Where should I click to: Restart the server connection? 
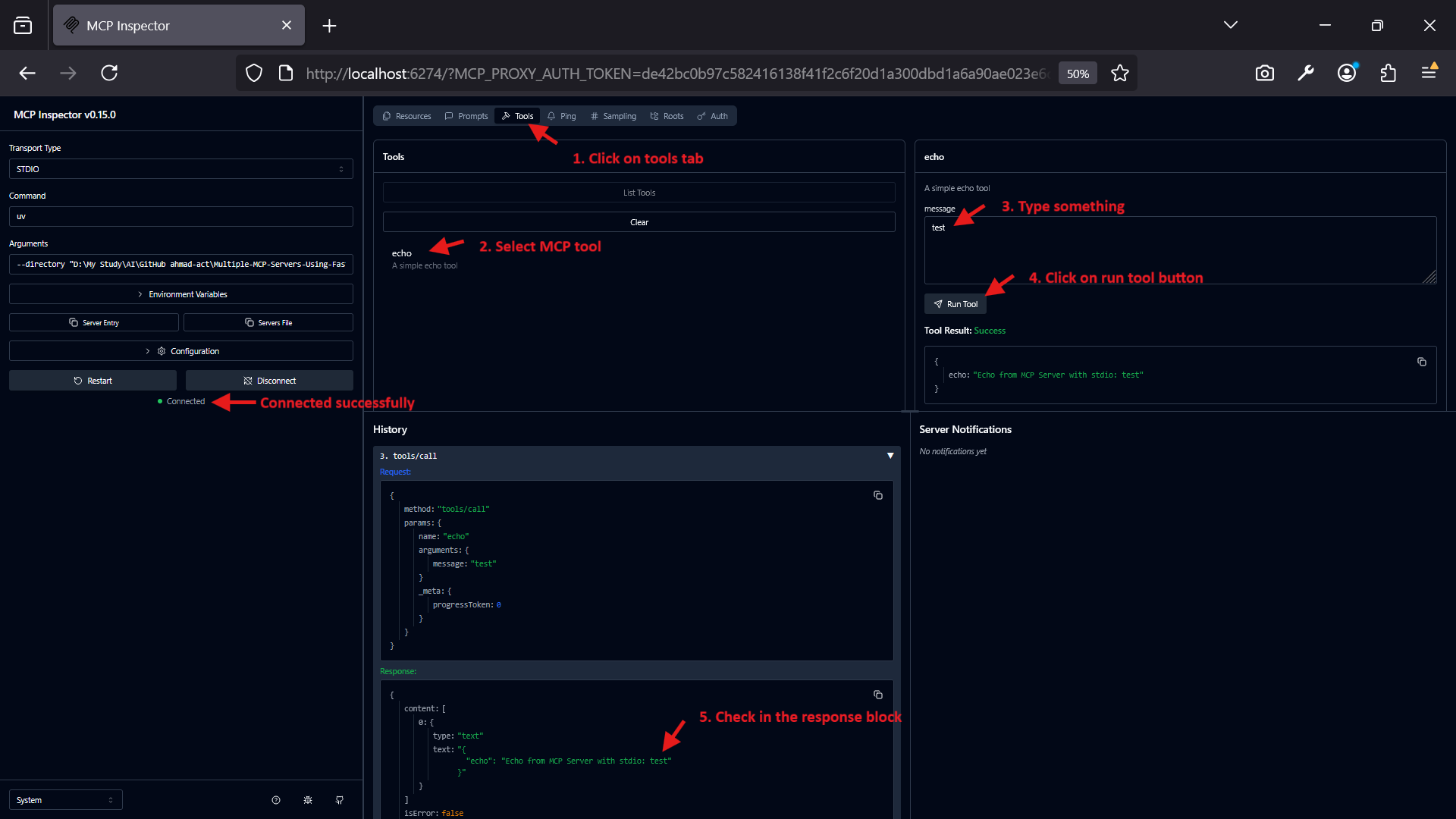[93, 381]
